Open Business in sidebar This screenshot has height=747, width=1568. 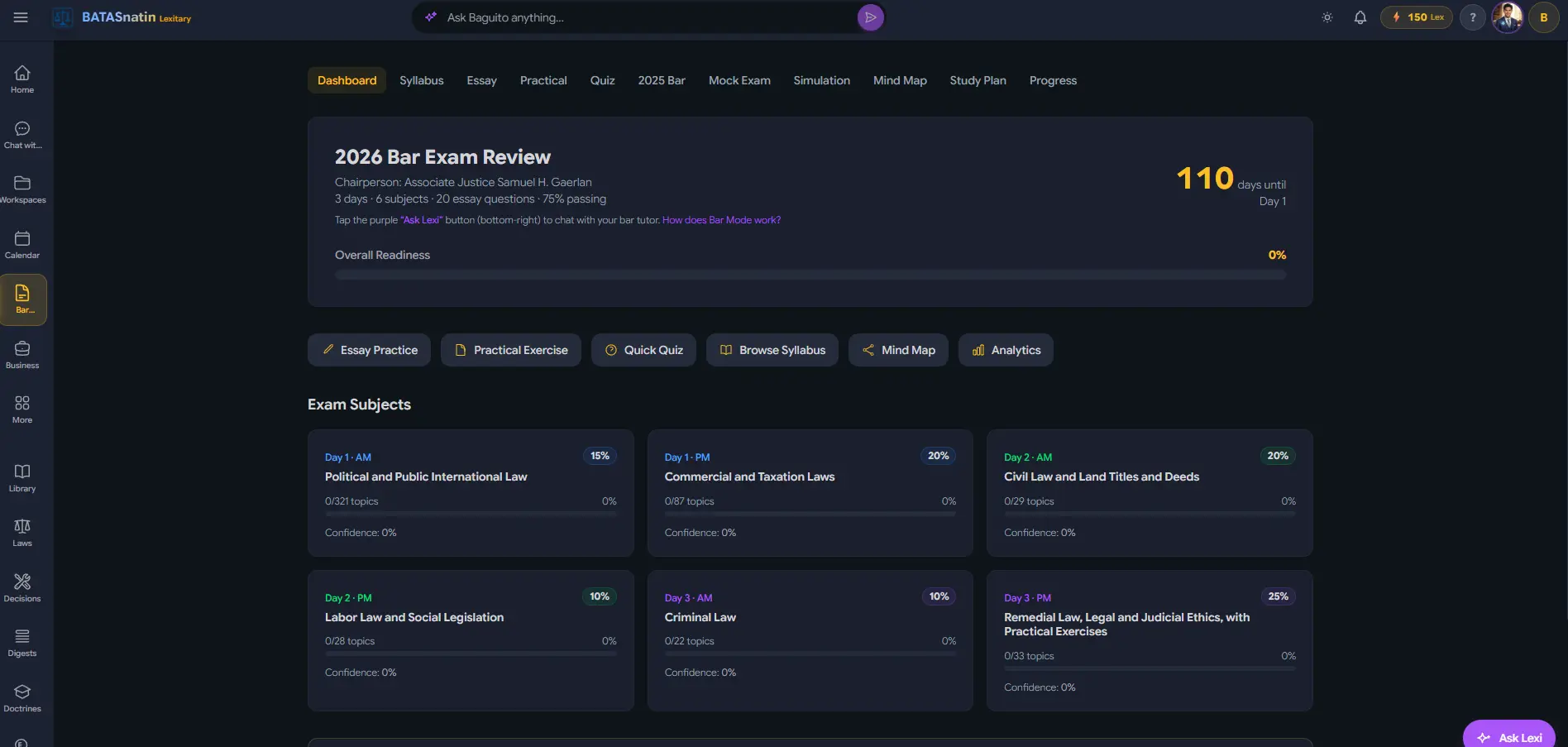click(22, 355)
